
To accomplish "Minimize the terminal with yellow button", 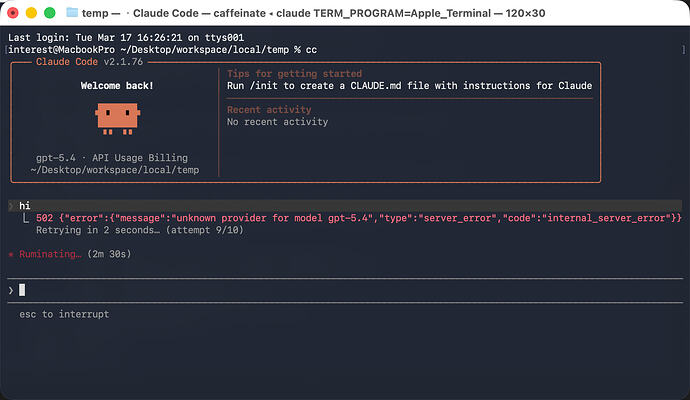I will coord(31,13).
